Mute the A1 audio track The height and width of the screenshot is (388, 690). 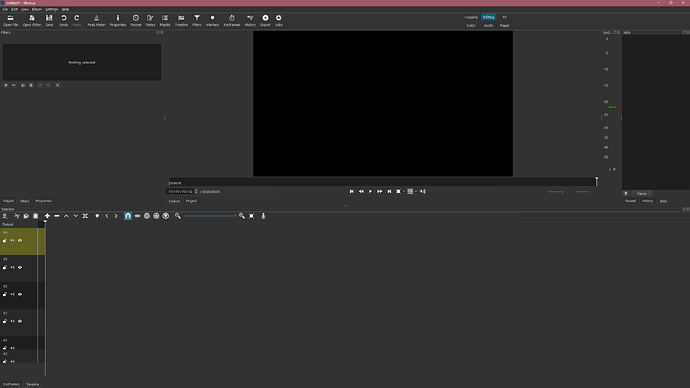tap(12, 348)
